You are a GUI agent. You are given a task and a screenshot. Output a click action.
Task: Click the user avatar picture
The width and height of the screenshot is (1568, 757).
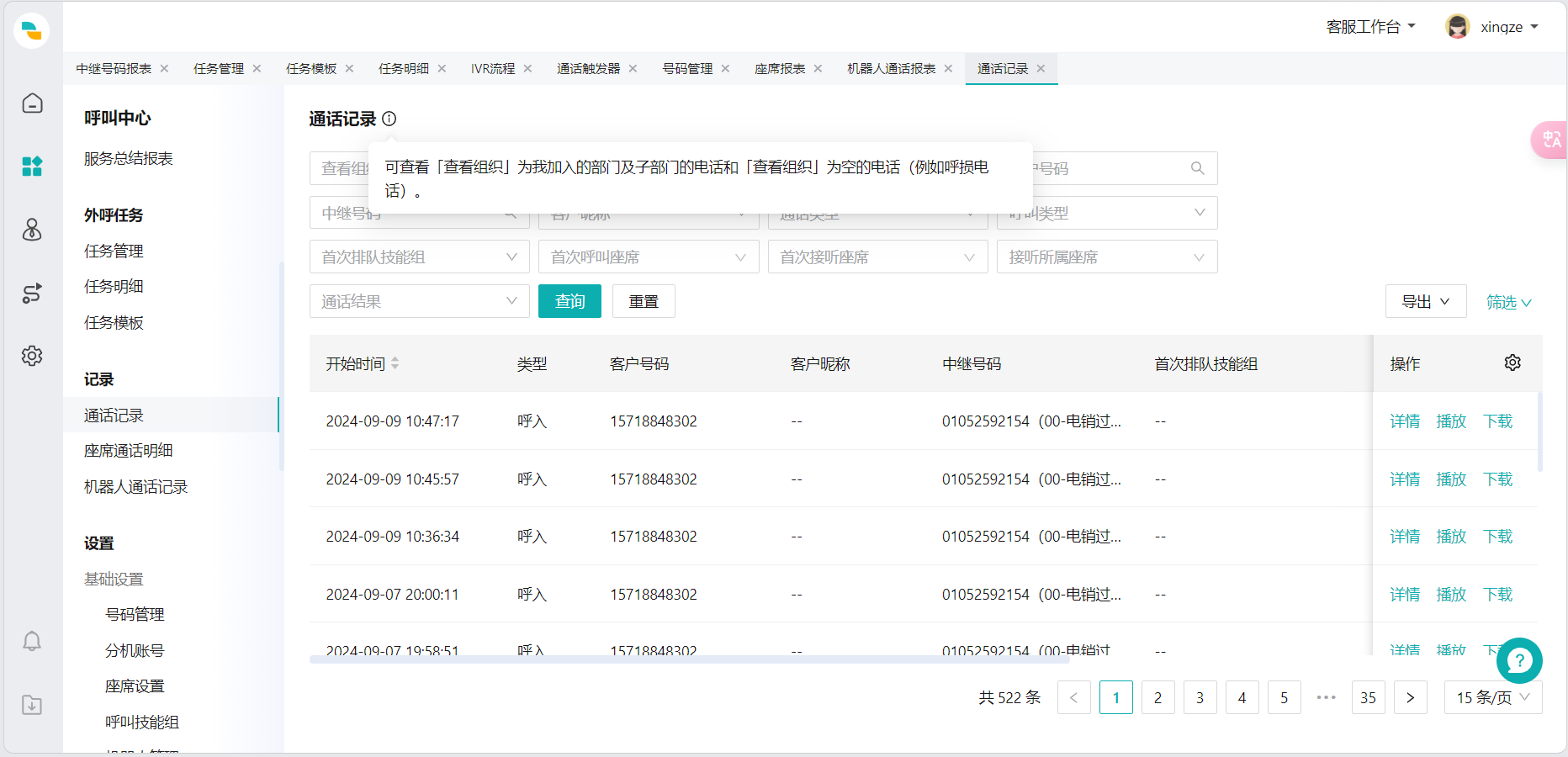(x=1458, y=26)
